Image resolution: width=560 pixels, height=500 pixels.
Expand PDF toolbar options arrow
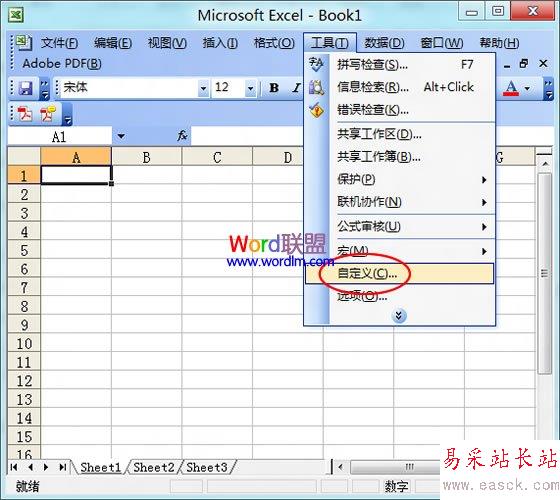[68, 115]
